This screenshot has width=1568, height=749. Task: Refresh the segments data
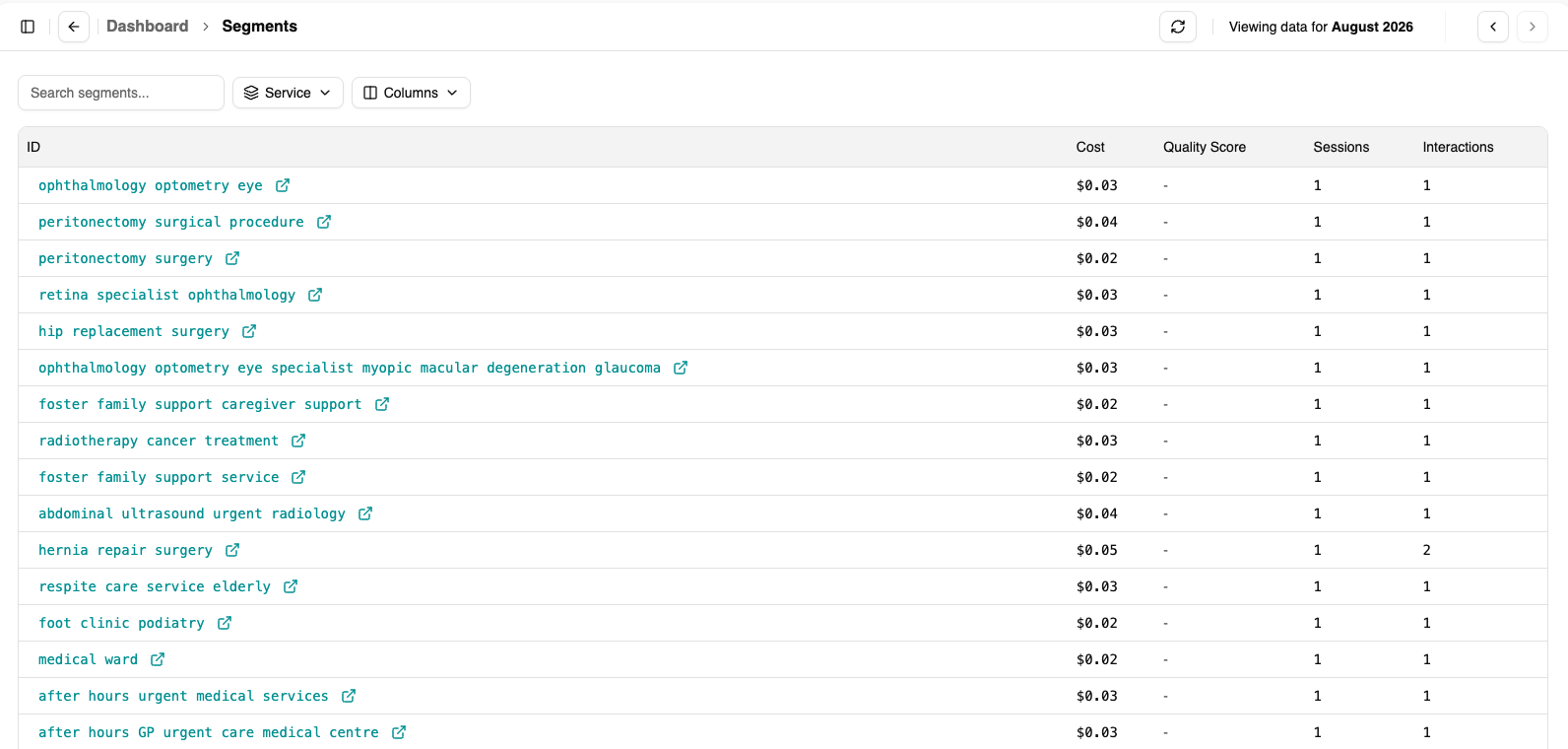coord(1178,27)
